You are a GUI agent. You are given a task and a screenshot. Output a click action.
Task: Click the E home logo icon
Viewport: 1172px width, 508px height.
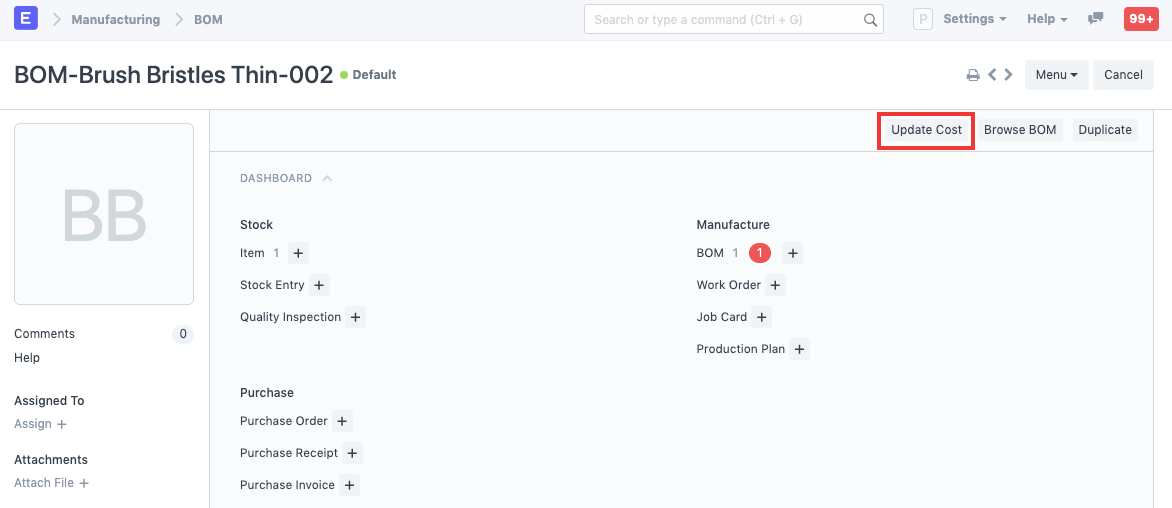coord(27,19)
